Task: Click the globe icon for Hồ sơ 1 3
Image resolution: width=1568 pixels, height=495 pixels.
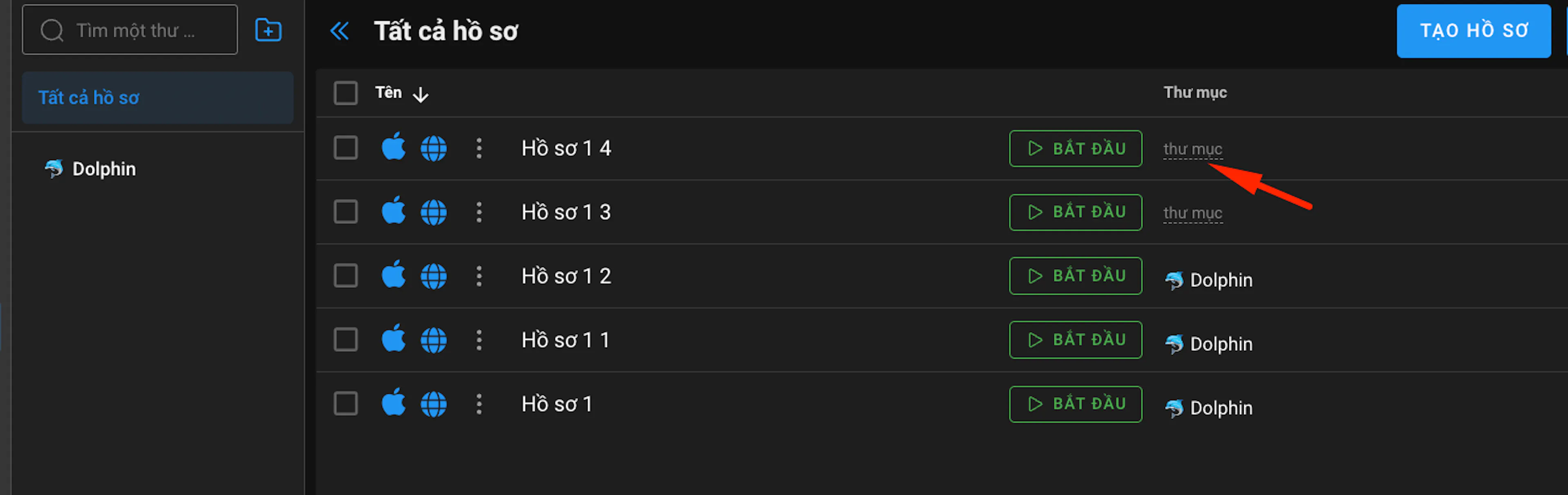Action: tap(433, 212)
